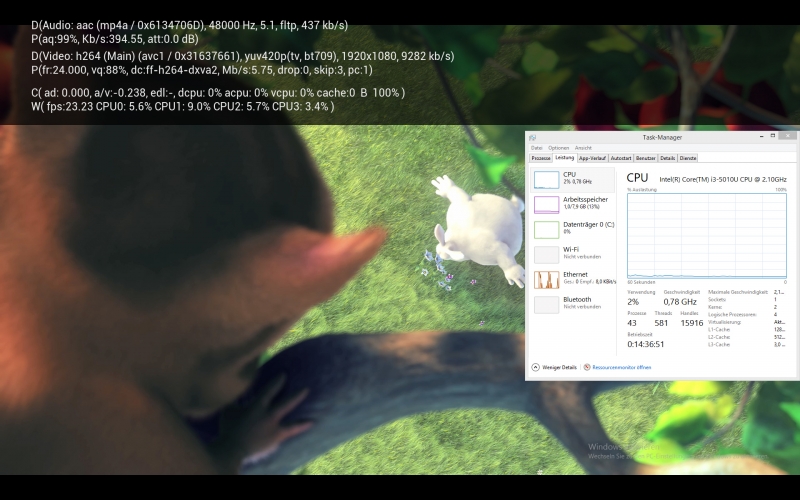Image resolution: width=800 pixels, height=500 pixels.
Task: Collapse with the Weniger Details arrow icon
Action: tap(536, 367)
